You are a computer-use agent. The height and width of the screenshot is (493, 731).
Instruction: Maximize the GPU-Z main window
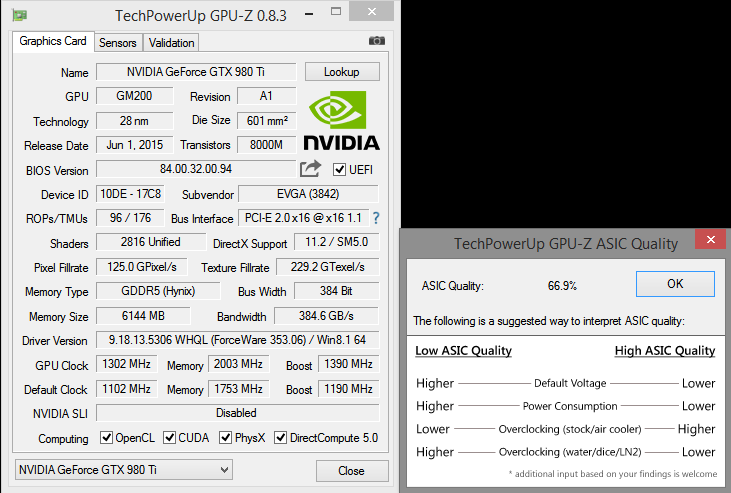click(x=336, y=12)
